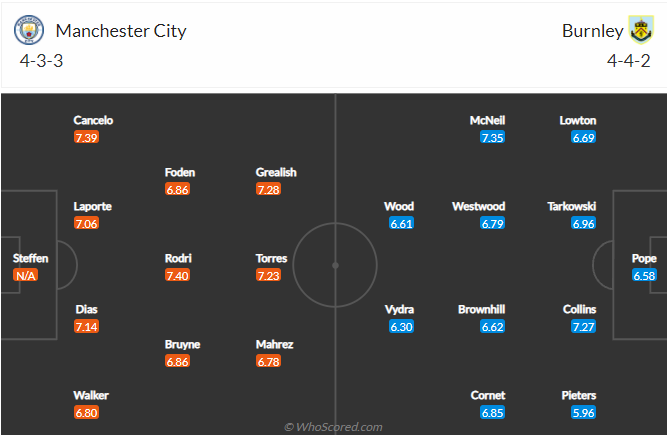Click the WhoScored.com watermark
Viewport: 667px width, 435px height.
click(x=334, y=426)
